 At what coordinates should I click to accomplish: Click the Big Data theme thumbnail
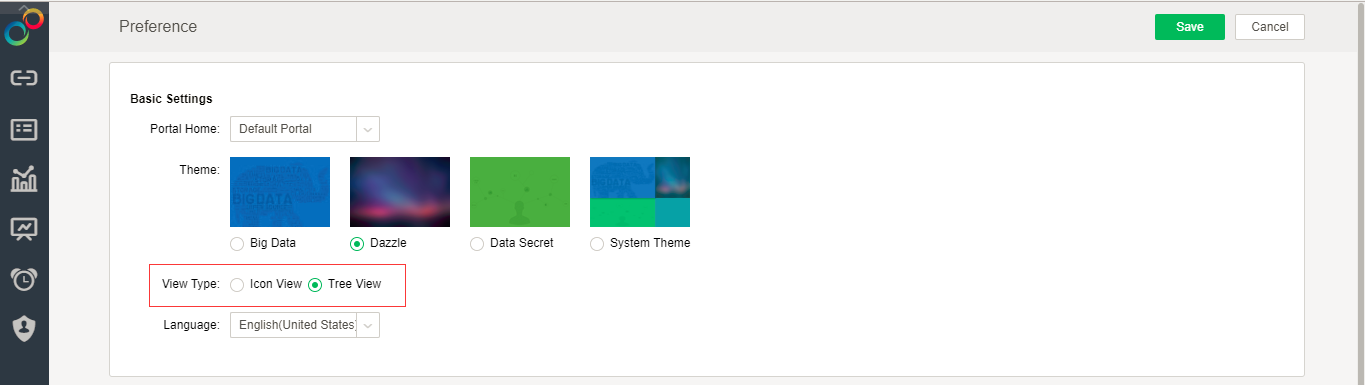click(280, 192)
